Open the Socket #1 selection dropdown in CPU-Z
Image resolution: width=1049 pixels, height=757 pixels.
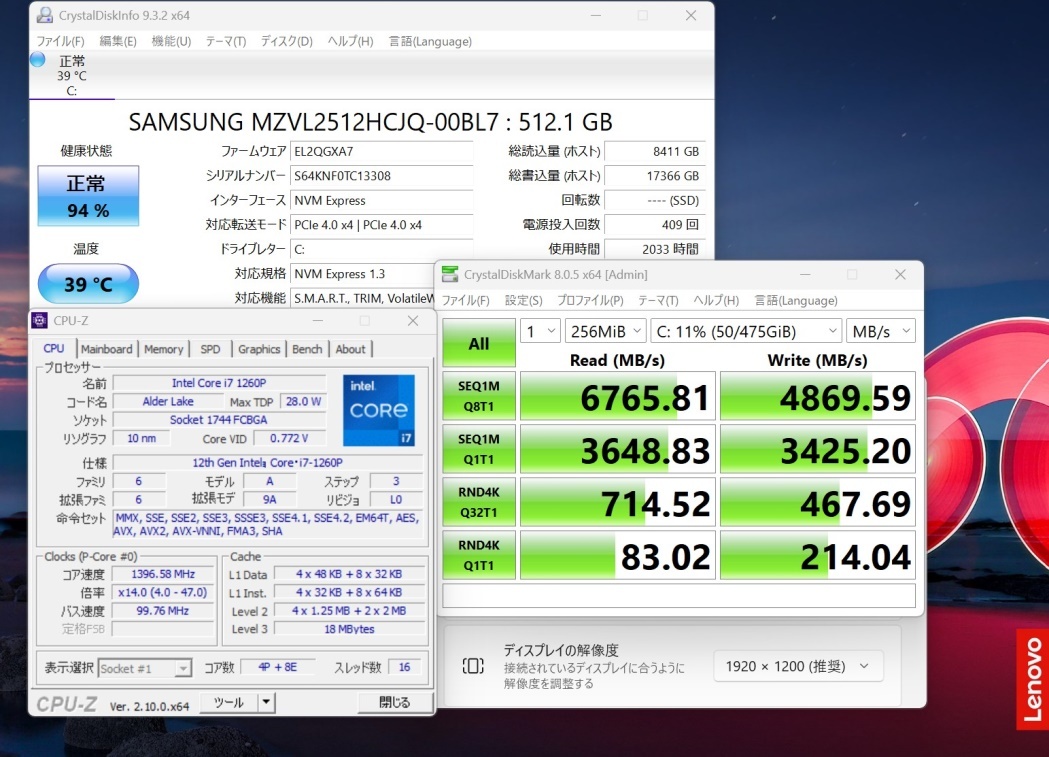(145, 668)
